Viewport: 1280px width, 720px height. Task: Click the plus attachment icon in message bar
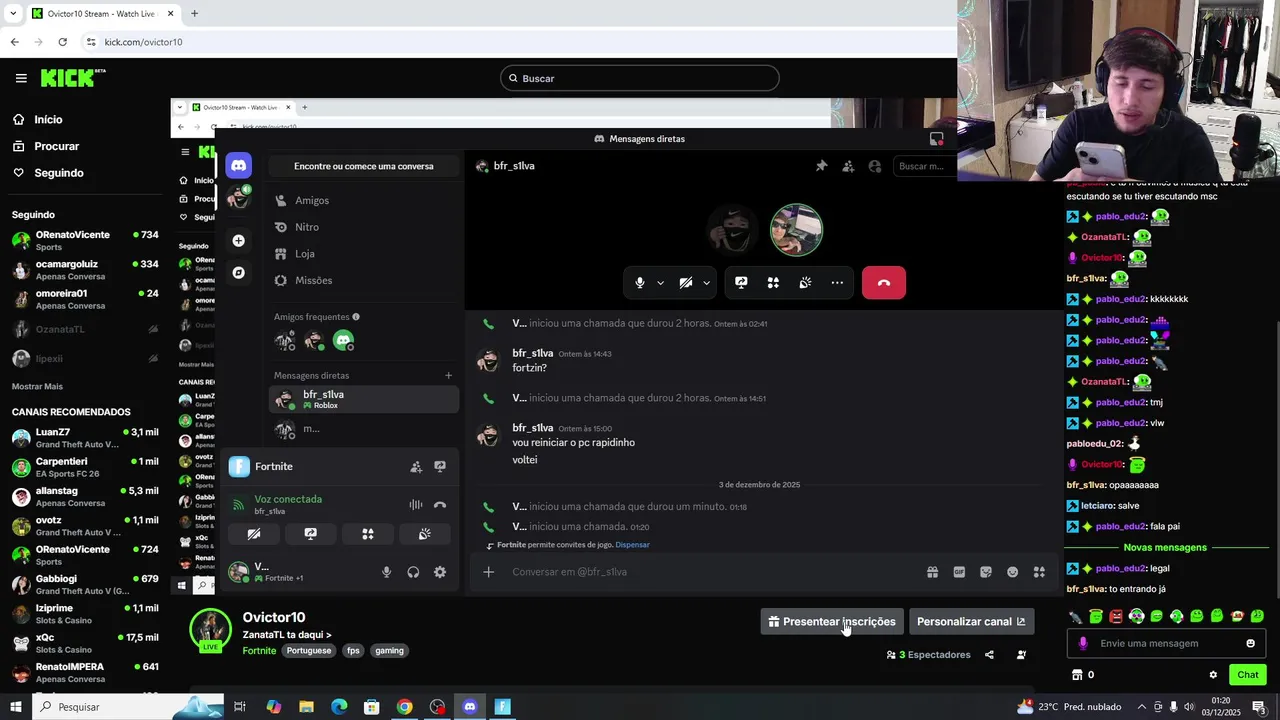(x=488, y=572)
